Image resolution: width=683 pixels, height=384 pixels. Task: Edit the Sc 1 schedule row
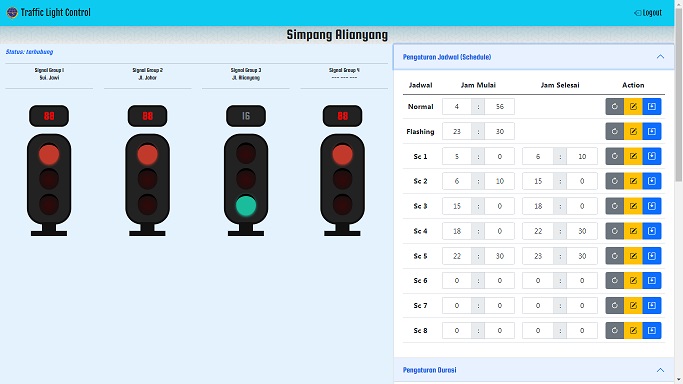[633, 156]
